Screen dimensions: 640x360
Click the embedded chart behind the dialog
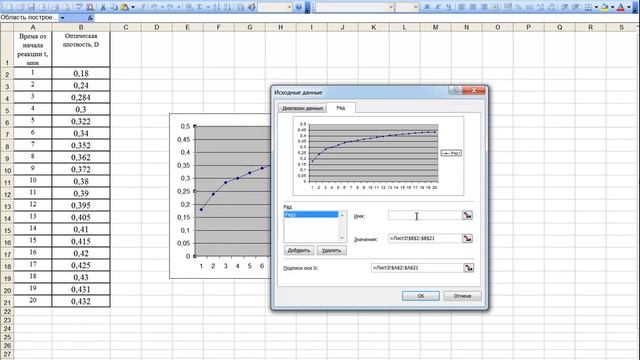click(220, 196)
